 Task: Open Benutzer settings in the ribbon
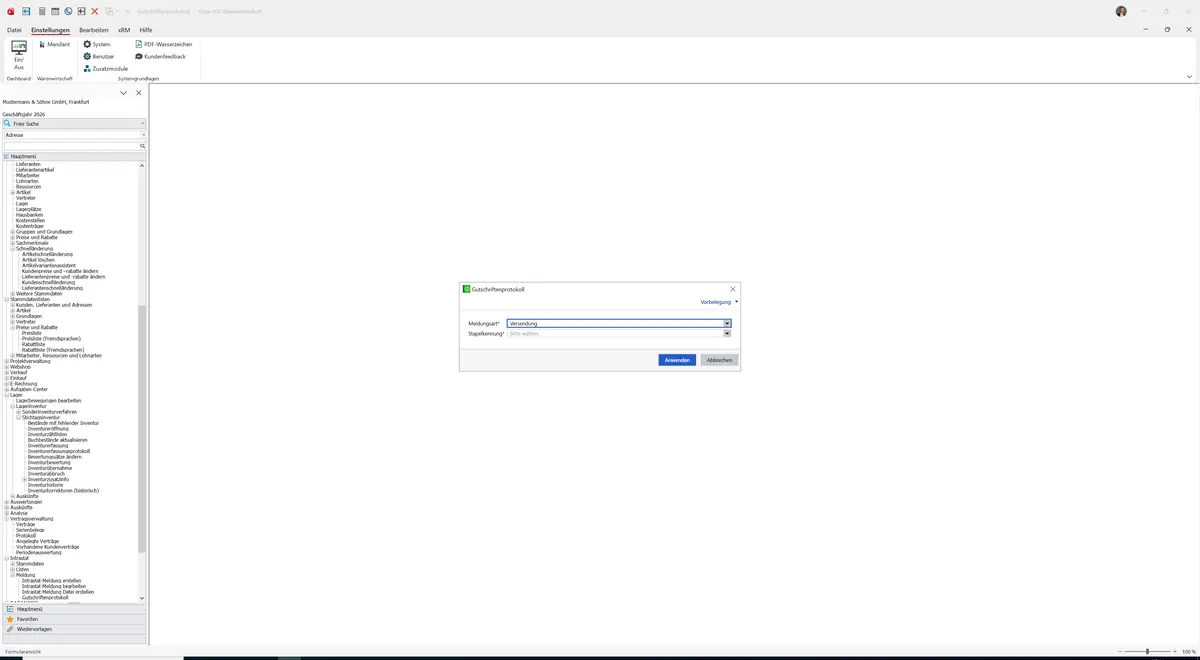pos(99,57)
